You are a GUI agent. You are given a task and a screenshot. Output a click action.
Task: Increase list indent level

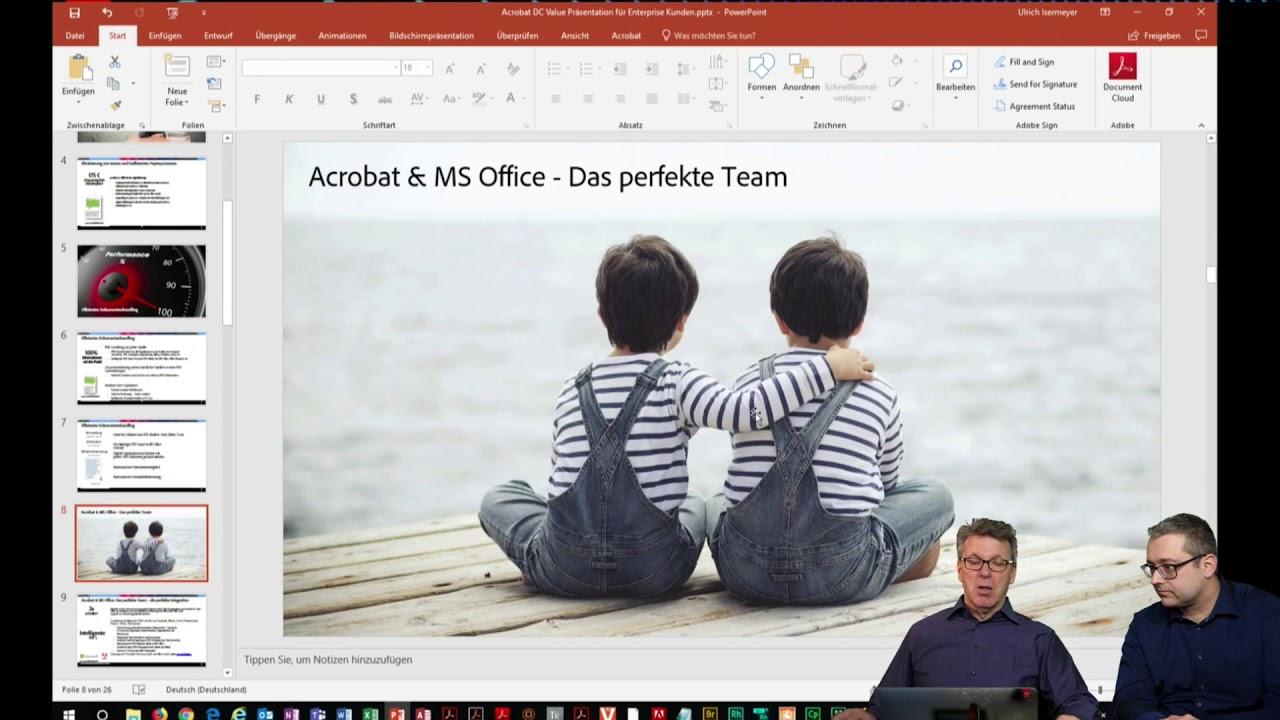pyautogui.click(x=652, y=68)
